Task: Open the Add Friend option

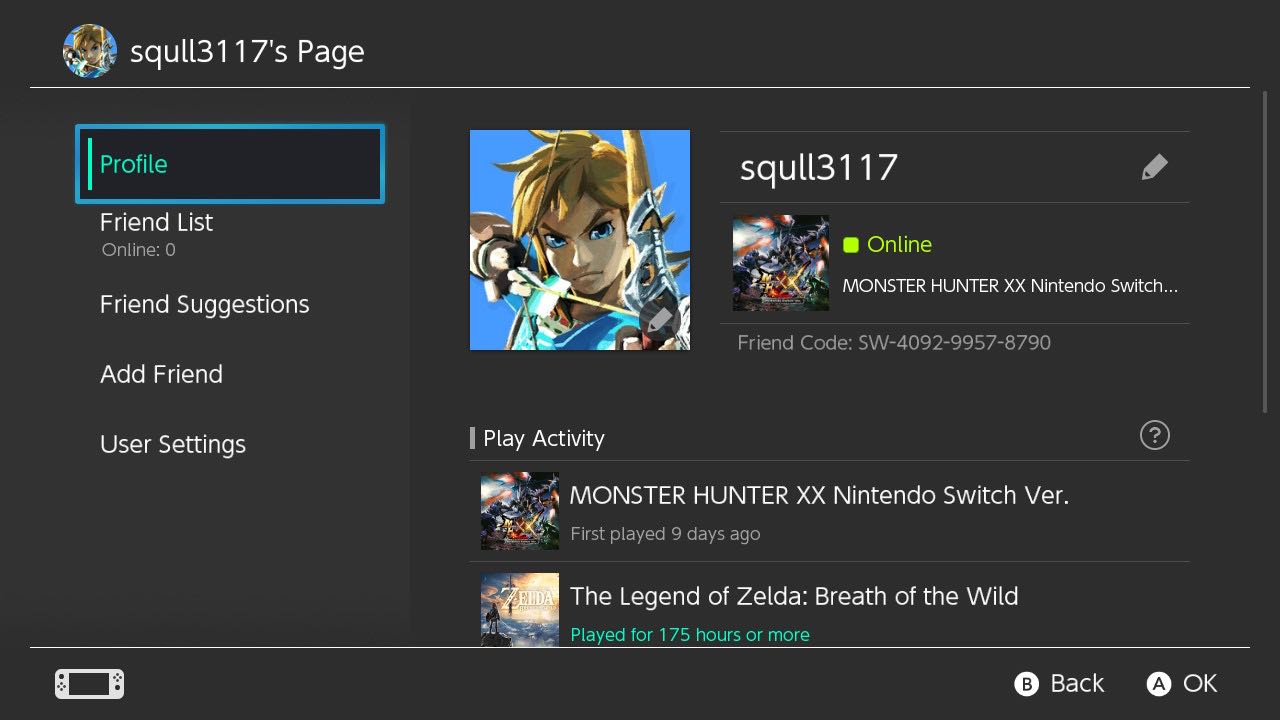Action: 162,375
